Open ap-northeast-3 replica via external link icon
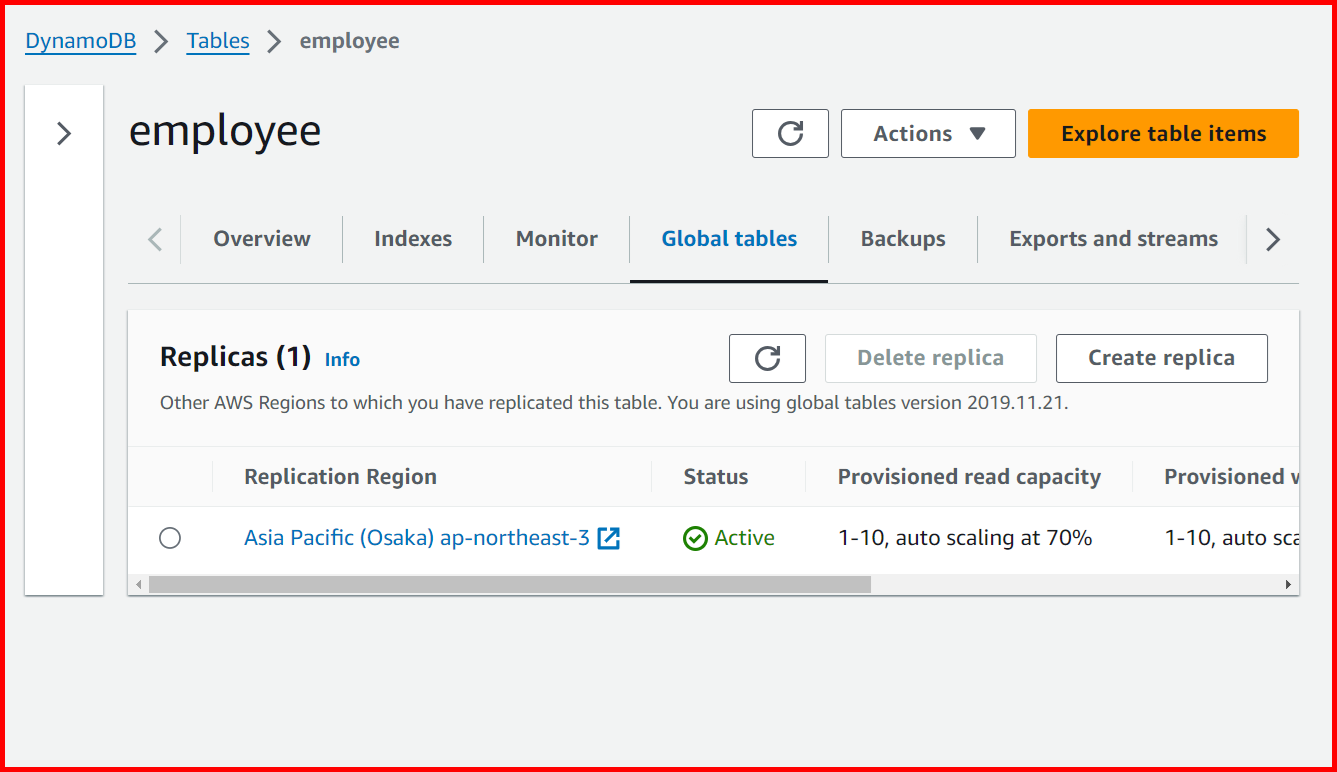This screenshot has width=1337, height=772. (608, 537)
